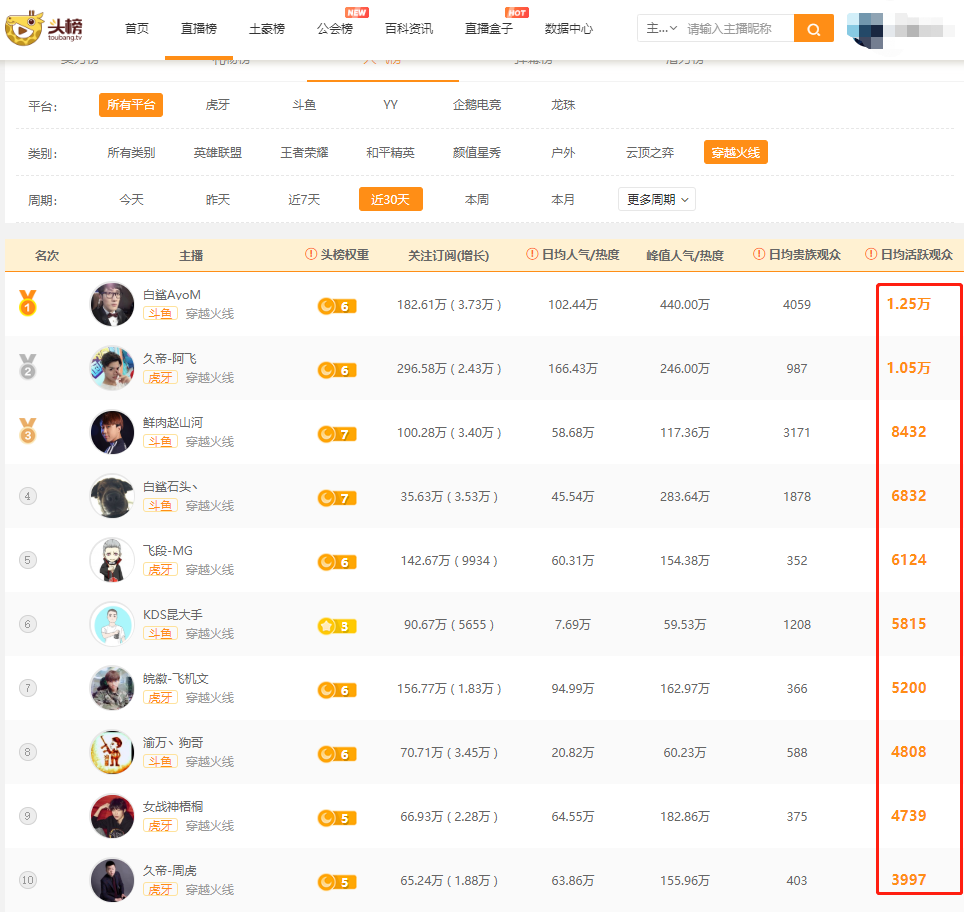
Task: Select the 穿越火线 category filter
Action: pyautogui.click(x=736, y=153)
